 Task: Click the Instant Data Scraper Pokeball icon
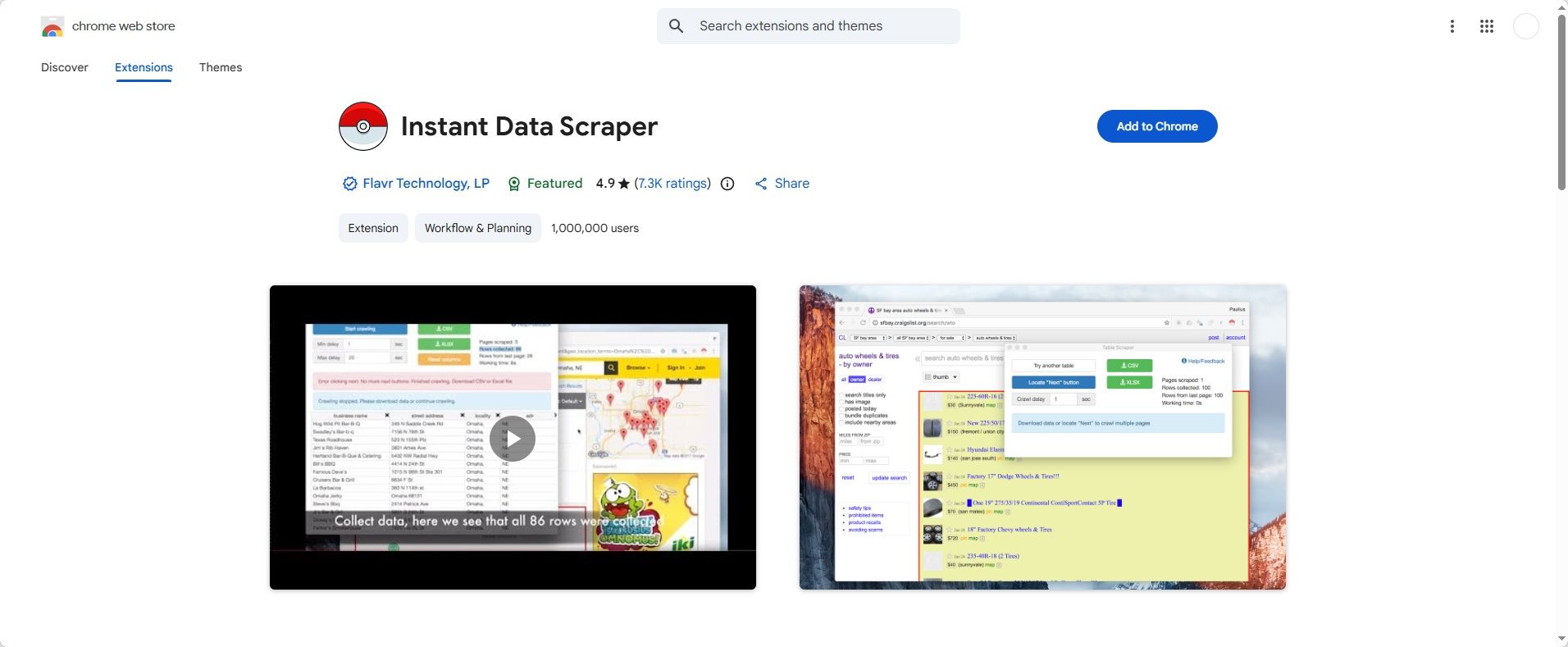[x=363, y=126]
